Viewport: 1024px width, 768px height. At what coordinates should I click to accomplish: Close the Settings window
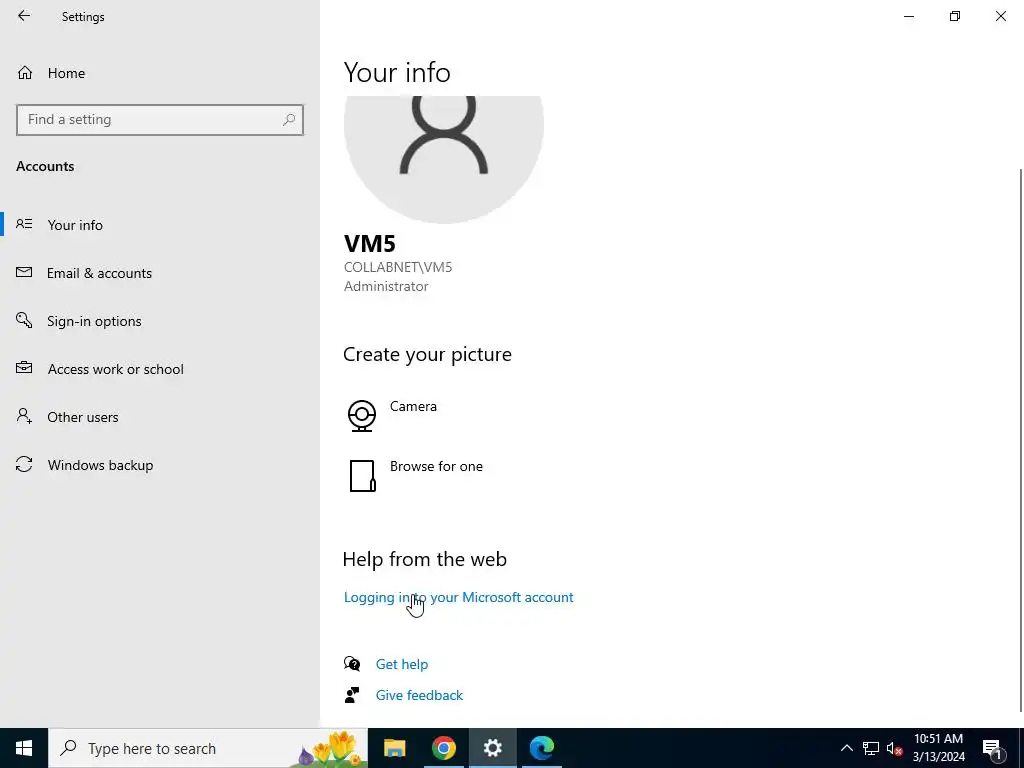coord(1000,16)
